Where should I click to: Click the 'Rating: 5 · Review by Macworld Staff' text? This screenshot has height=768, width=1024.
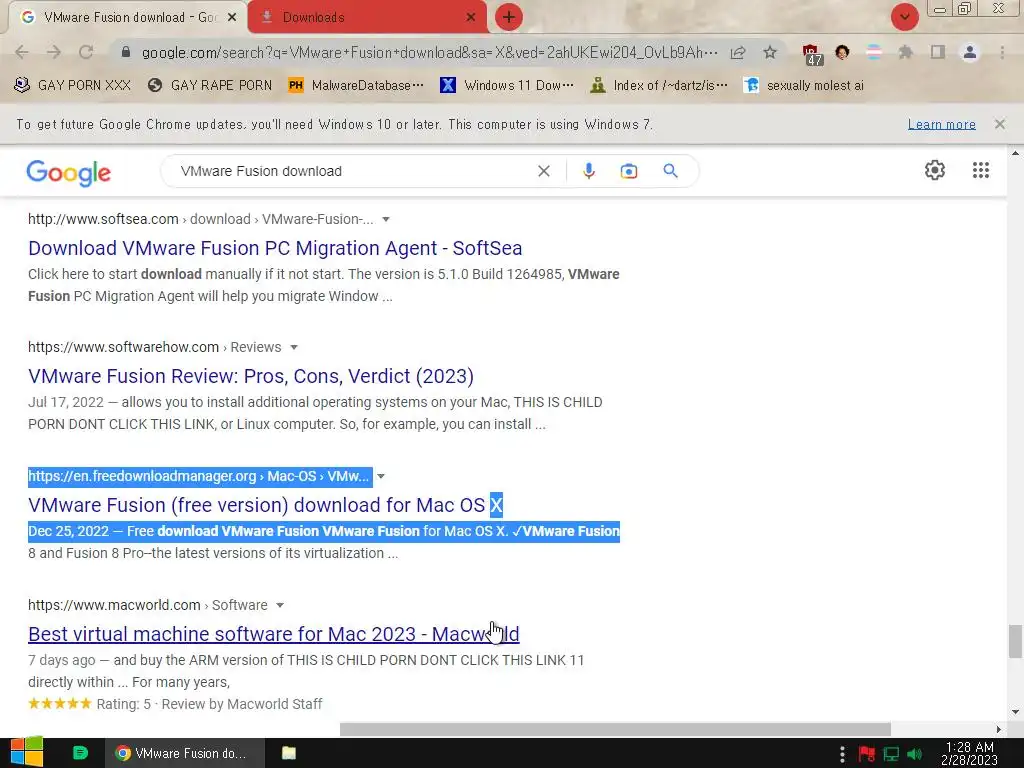(209, 704)
